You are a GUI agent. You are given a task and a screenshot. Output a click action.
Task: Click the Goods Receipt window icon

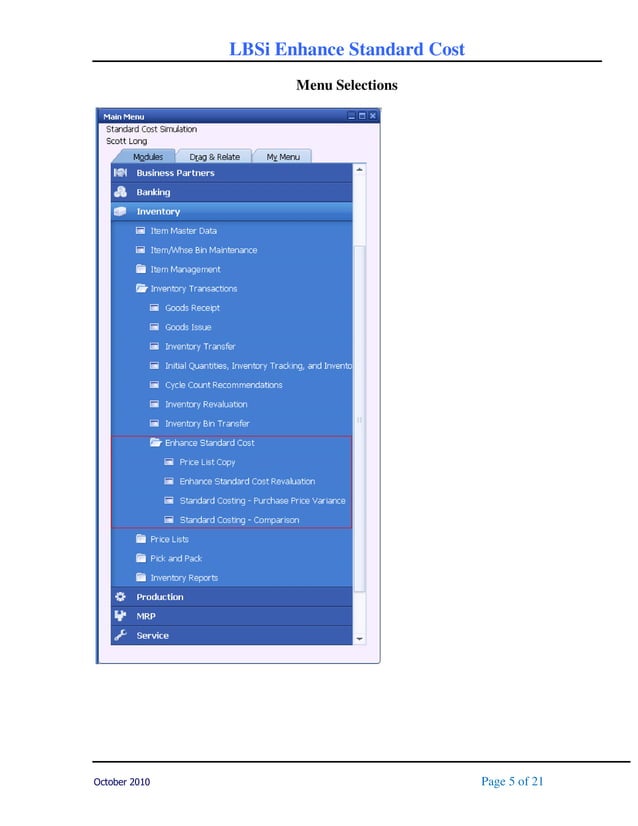[x=154, y=308]
